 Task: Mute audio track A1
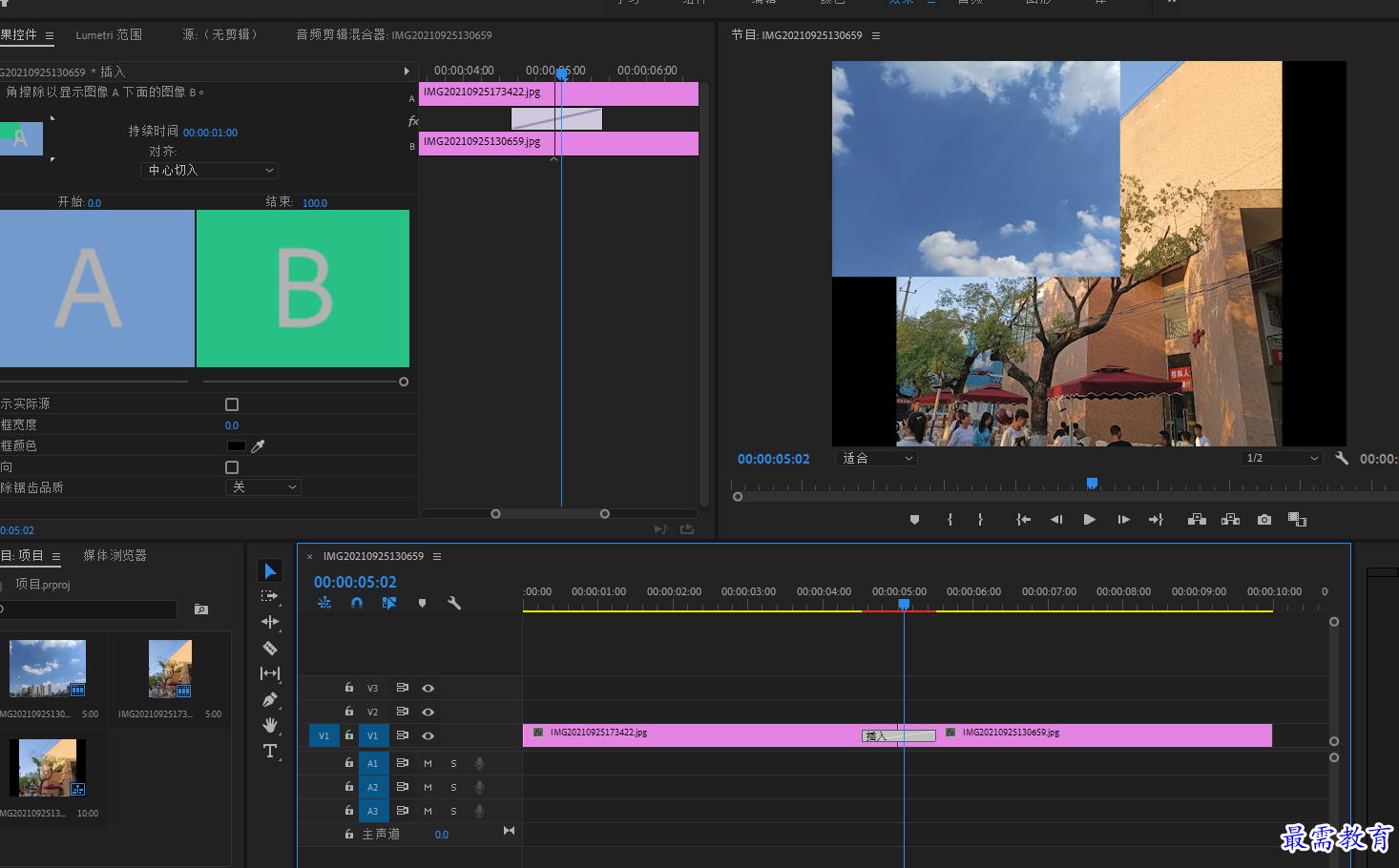click(428, 763)
